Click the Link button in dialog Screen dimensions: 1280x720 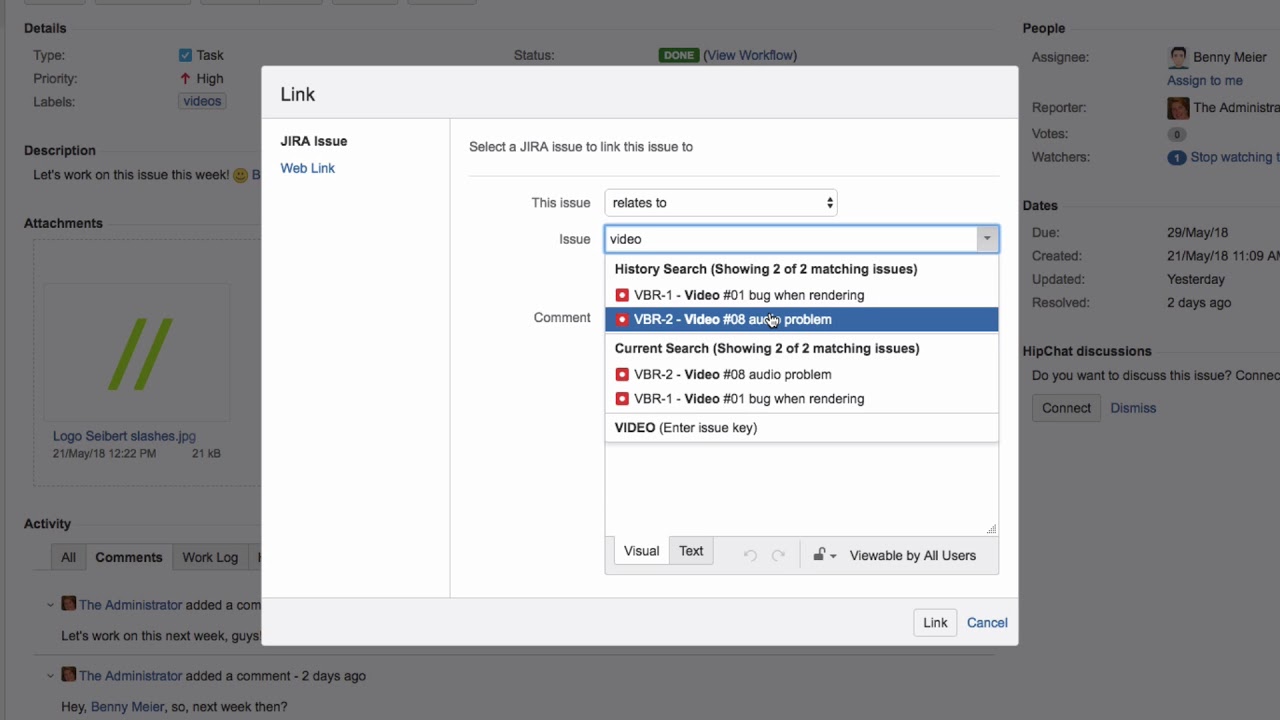pyautogui.click(x=935, y=622)
